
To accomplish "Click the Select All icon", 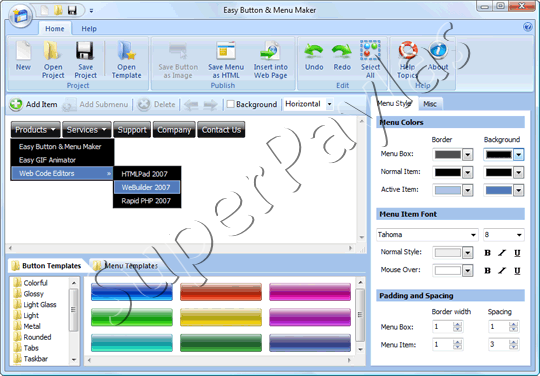I will [x=370, y=50].
